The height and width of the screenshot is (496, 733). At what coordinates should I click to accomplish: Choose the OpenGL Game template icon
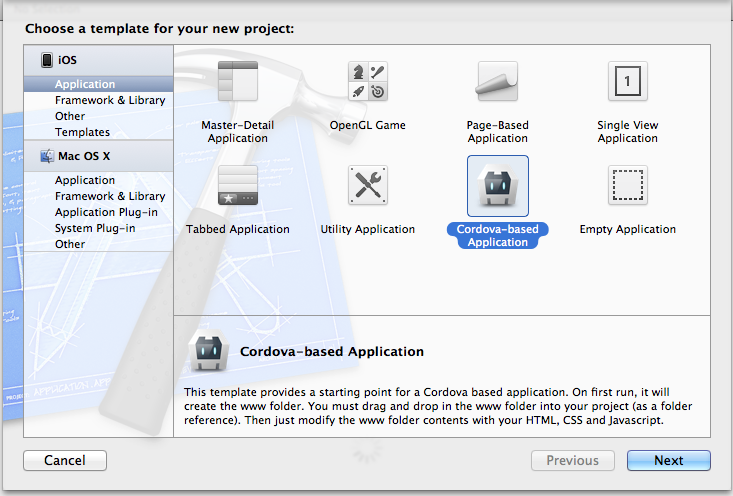pos(367,81)
